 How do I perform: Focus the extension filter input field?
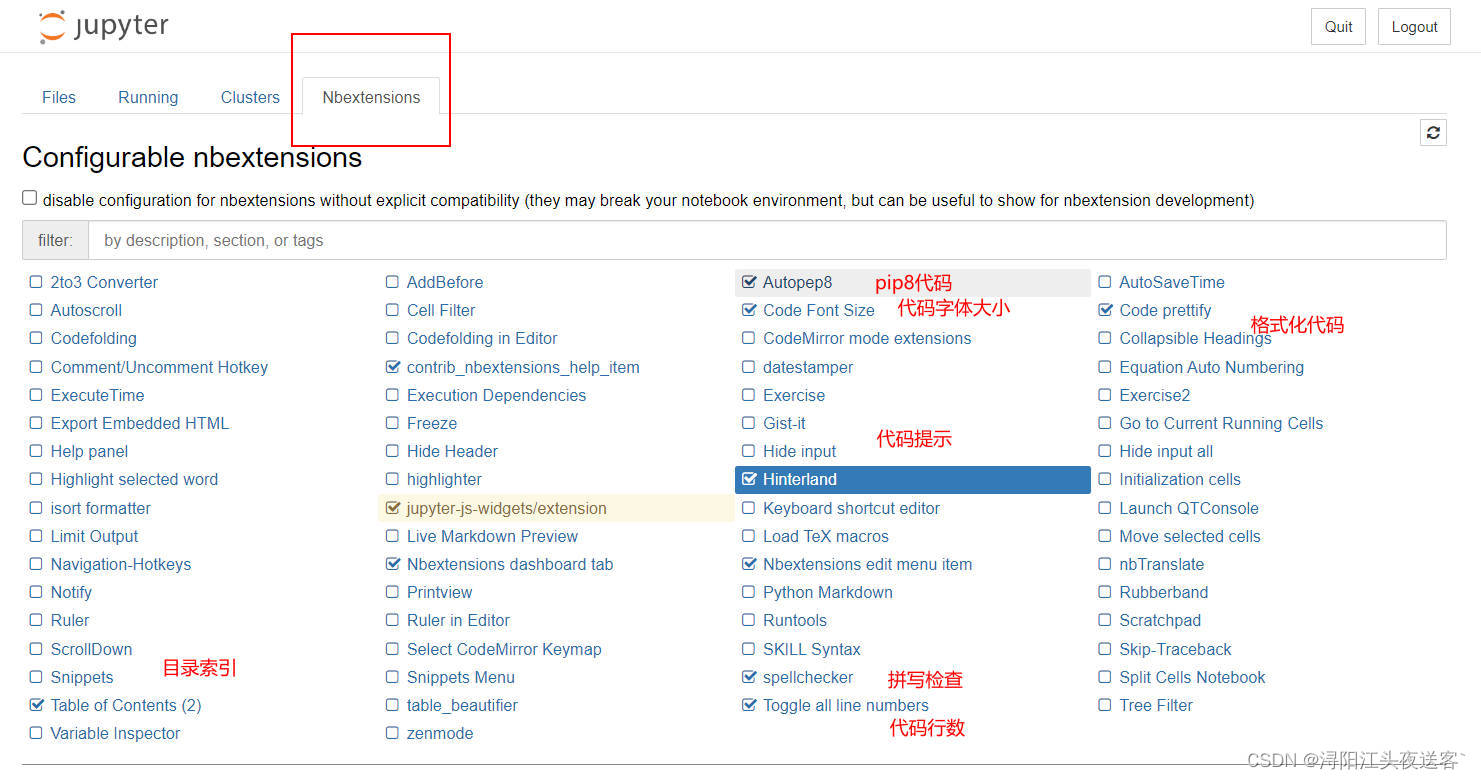coord(767,240)
